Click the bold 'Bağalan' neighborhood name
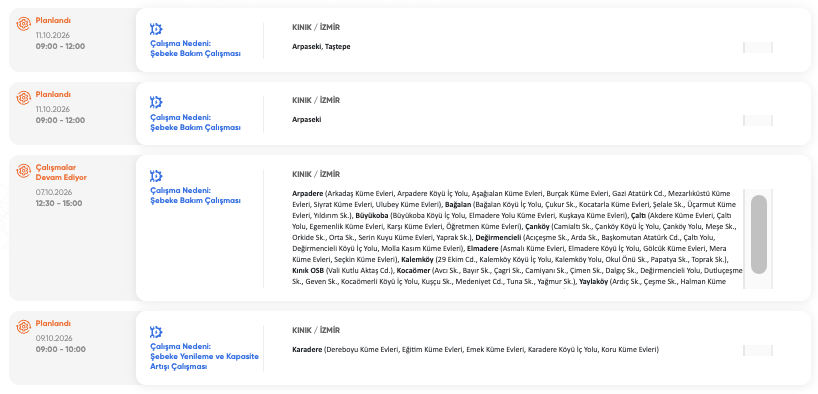This screenshot has height=394, width=818. [x=458, y=204]
